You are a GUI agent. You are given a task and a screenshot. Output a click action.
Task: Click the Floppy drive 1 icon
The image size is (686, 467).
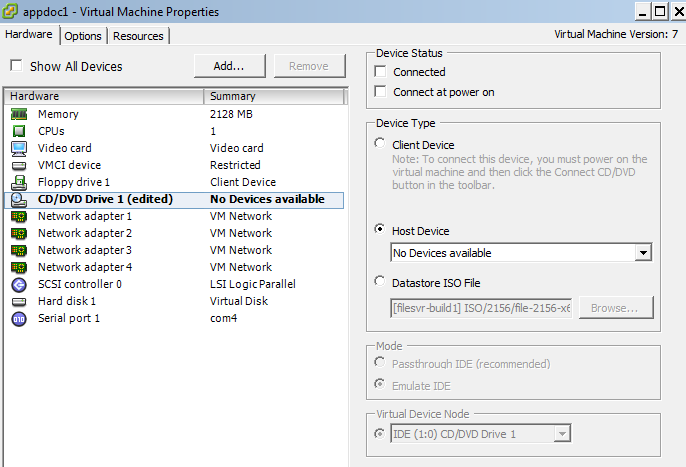coord(18,182)
